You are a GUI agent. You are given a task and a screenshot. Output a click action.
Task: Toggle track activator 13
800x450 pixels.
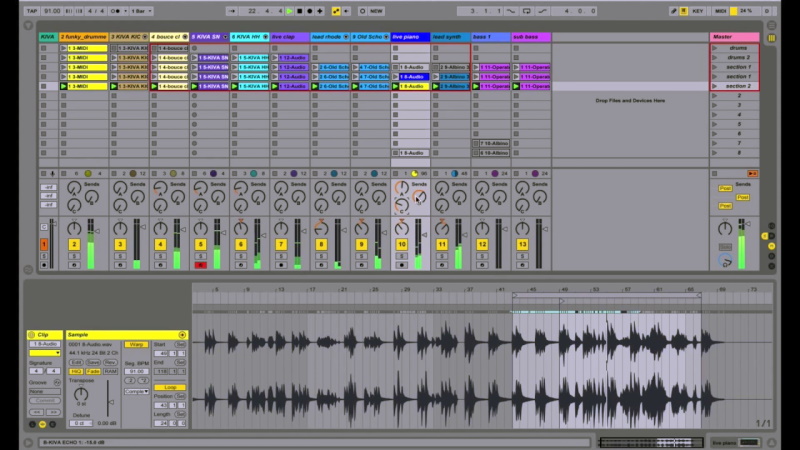coord(522,244)
